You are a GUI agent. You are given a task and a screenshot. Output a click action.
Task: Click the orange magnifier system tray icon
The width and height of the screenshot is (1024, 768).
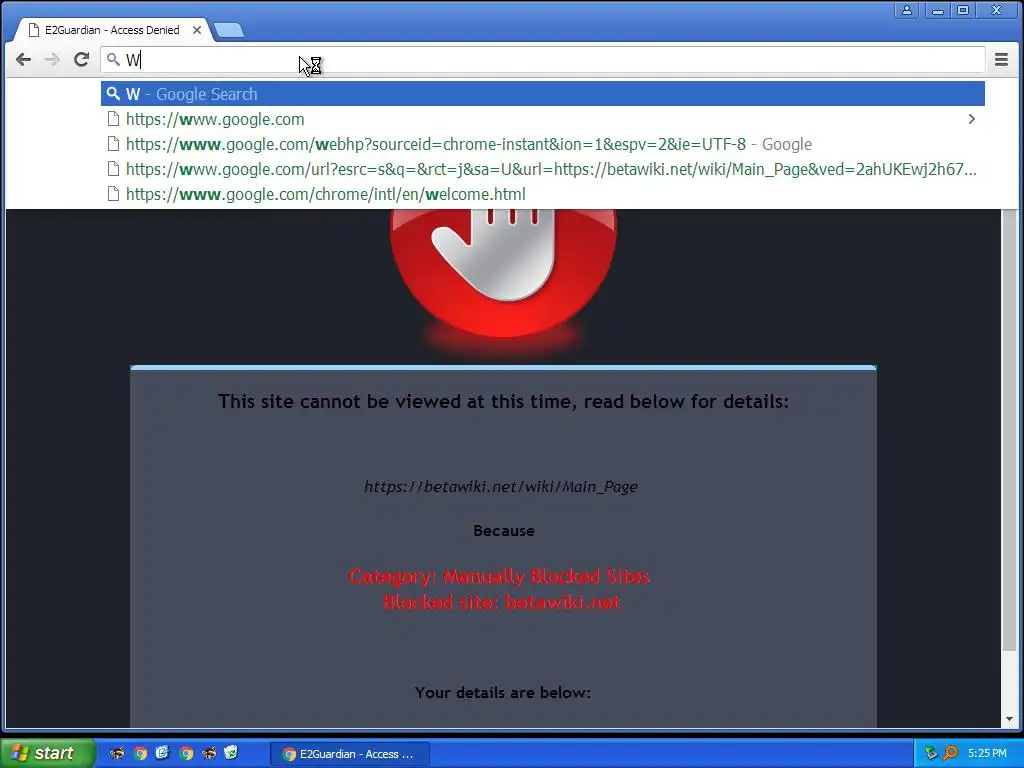950,754
